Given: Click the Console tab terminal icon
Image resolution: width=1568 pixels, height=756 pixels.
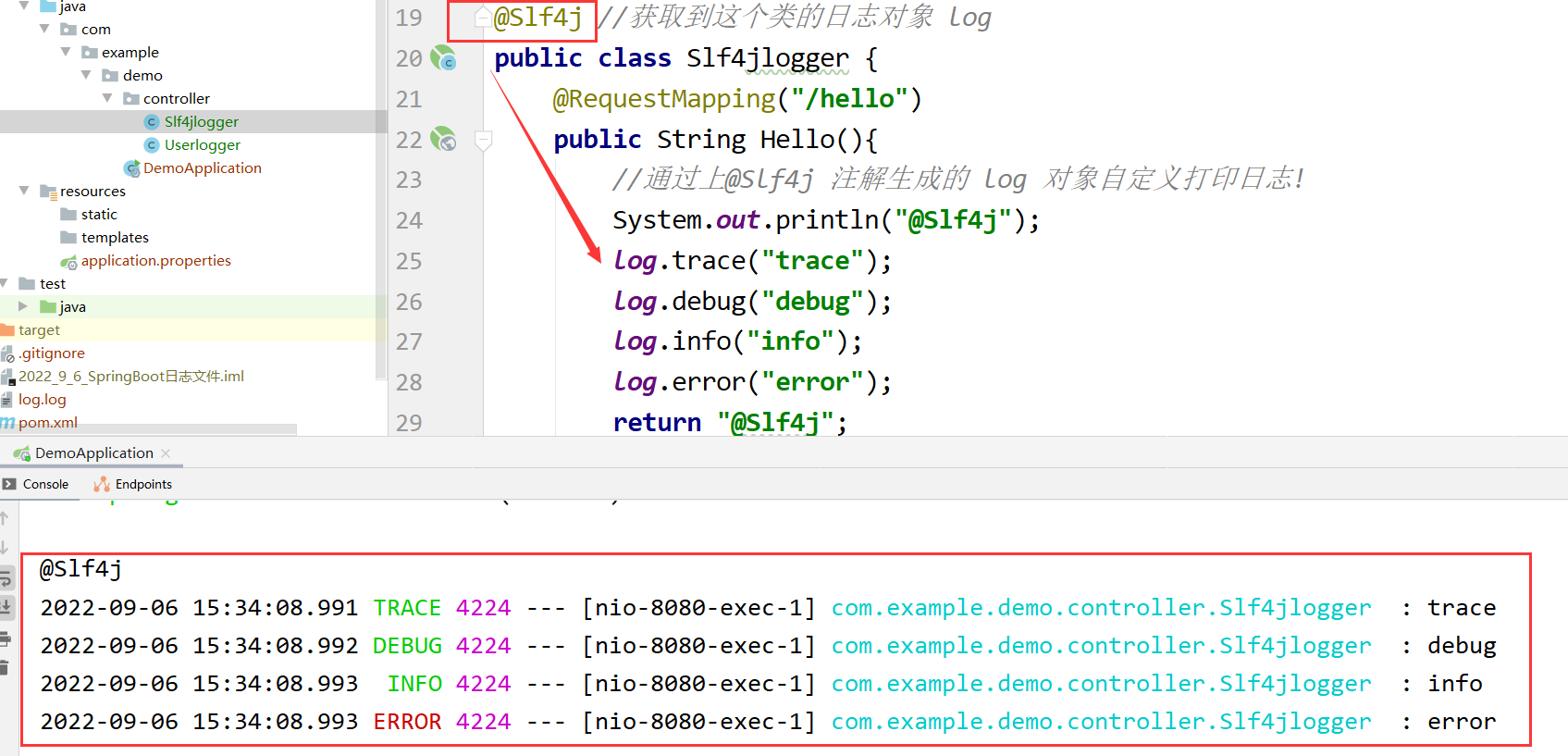Looking at the screenshot, I should coord(9,484).
